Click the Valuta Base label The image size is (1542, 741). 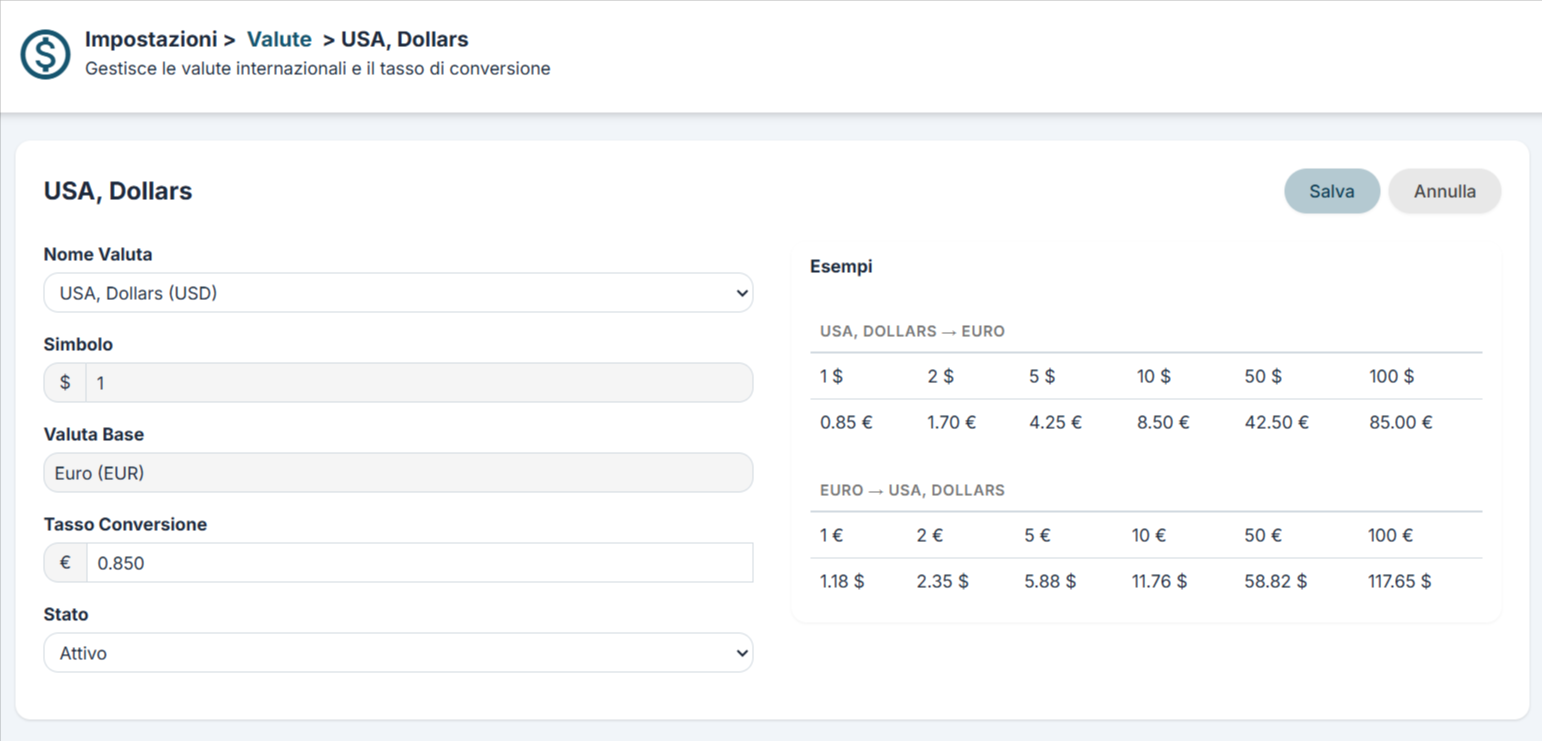click(x=94, y=435)
